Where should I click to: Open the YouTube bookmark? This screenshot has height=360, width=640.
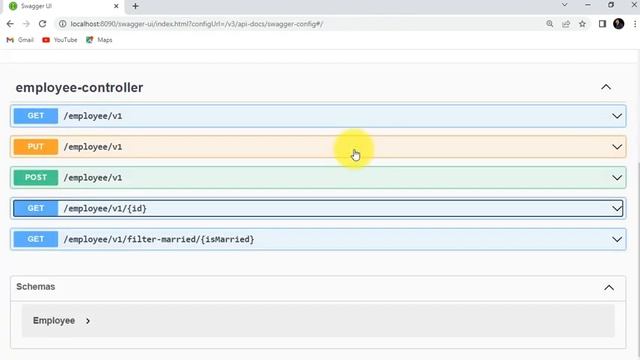click(60, 40)
